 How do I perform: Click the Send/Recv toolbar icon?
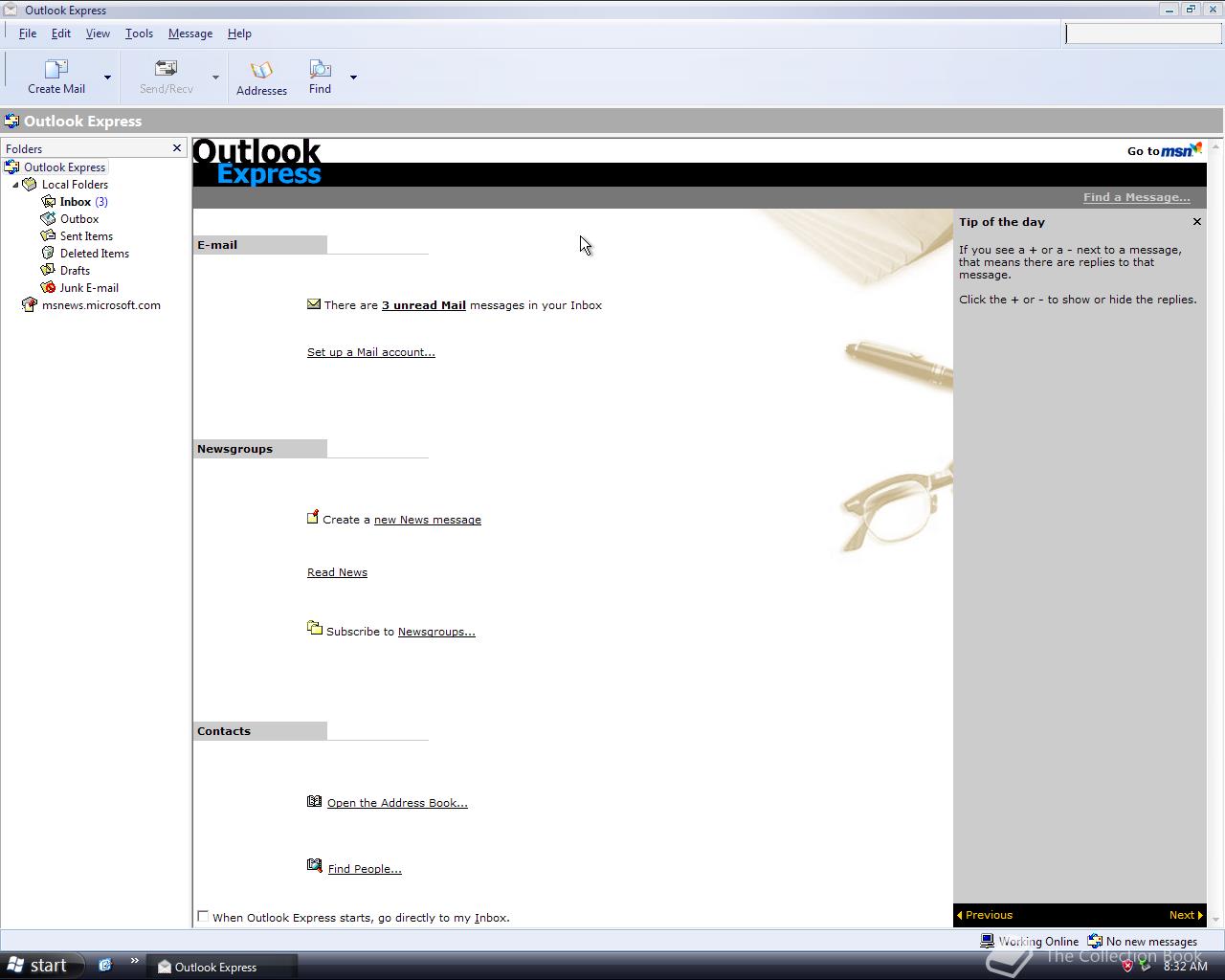[x=167, y=69]
